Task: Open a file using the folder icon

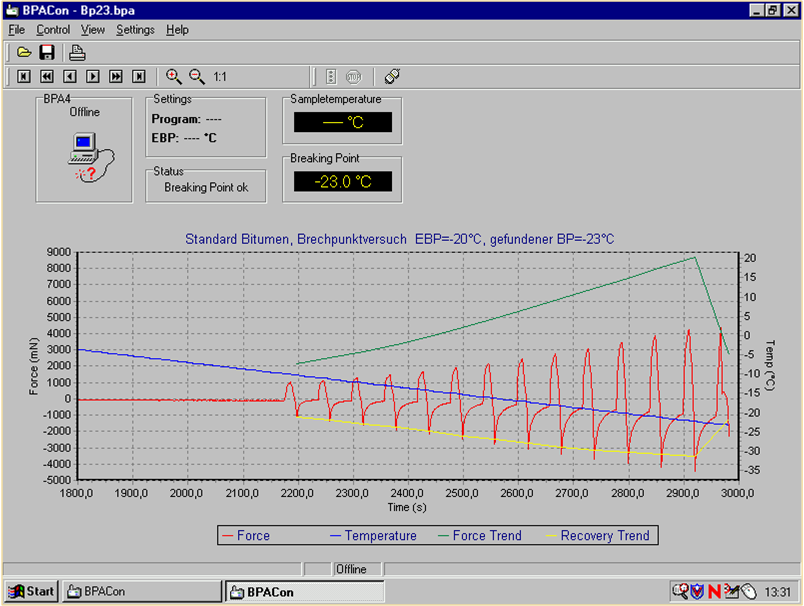Action: pos(24,53)
